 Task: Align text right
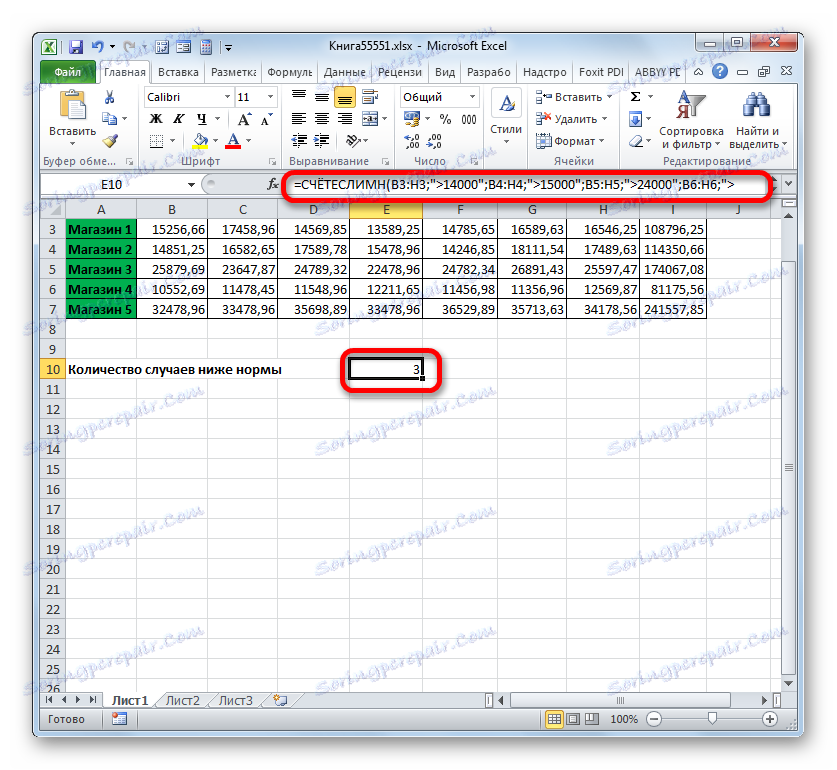345,119
